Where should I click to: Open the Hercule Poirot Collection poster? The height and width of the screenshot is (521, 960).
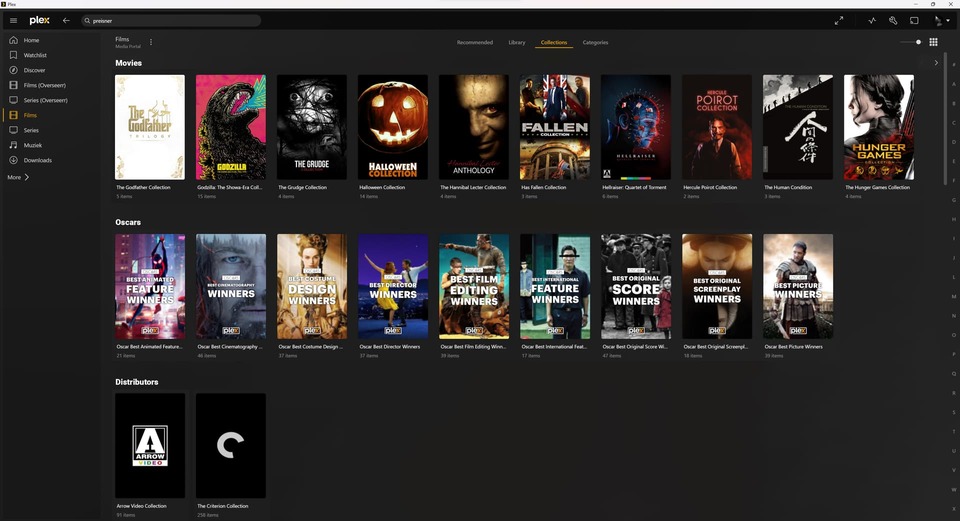[x=717, y=127]
